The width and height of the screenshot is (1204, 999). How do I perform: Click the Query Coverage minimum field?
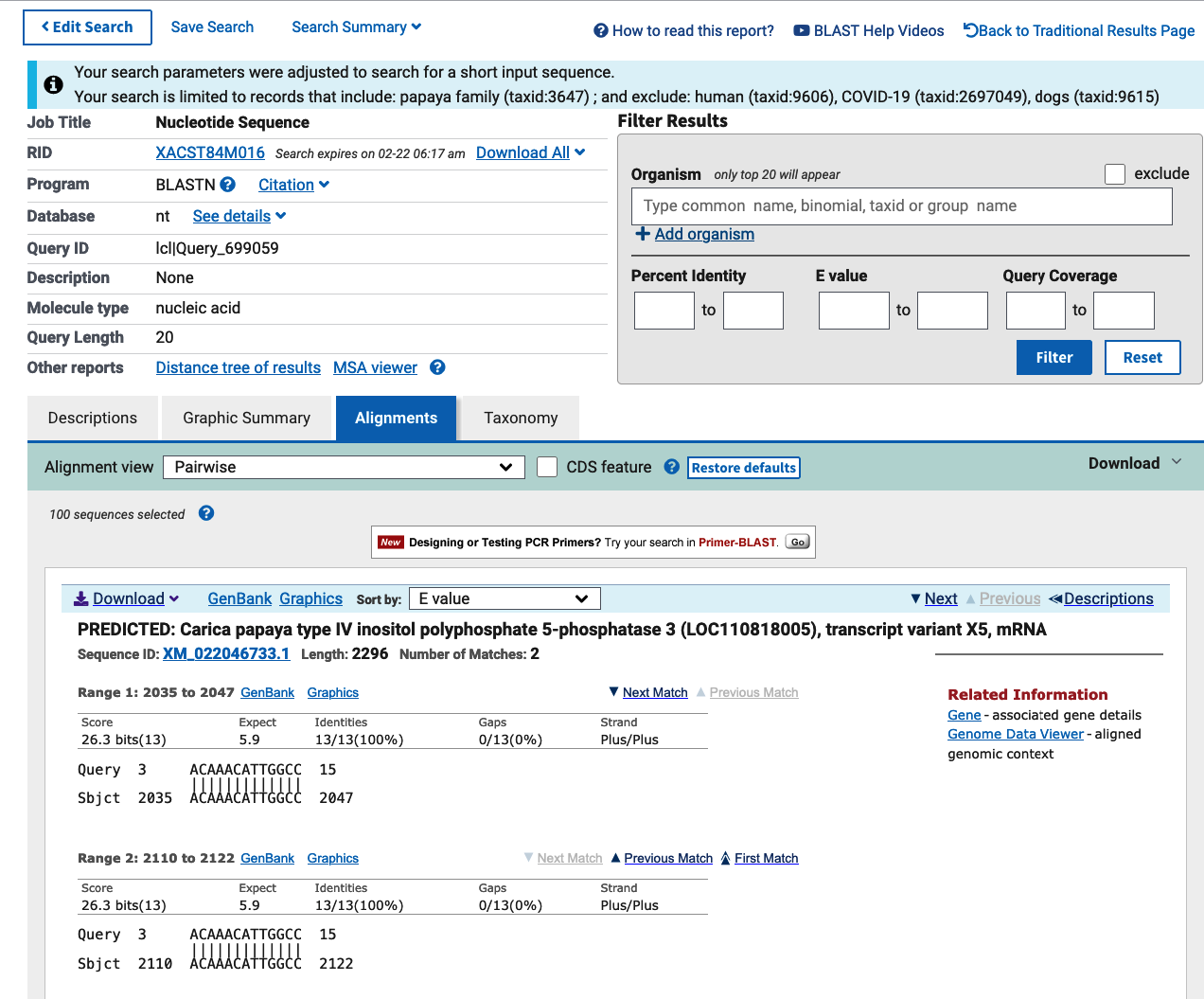point(1036,310)
